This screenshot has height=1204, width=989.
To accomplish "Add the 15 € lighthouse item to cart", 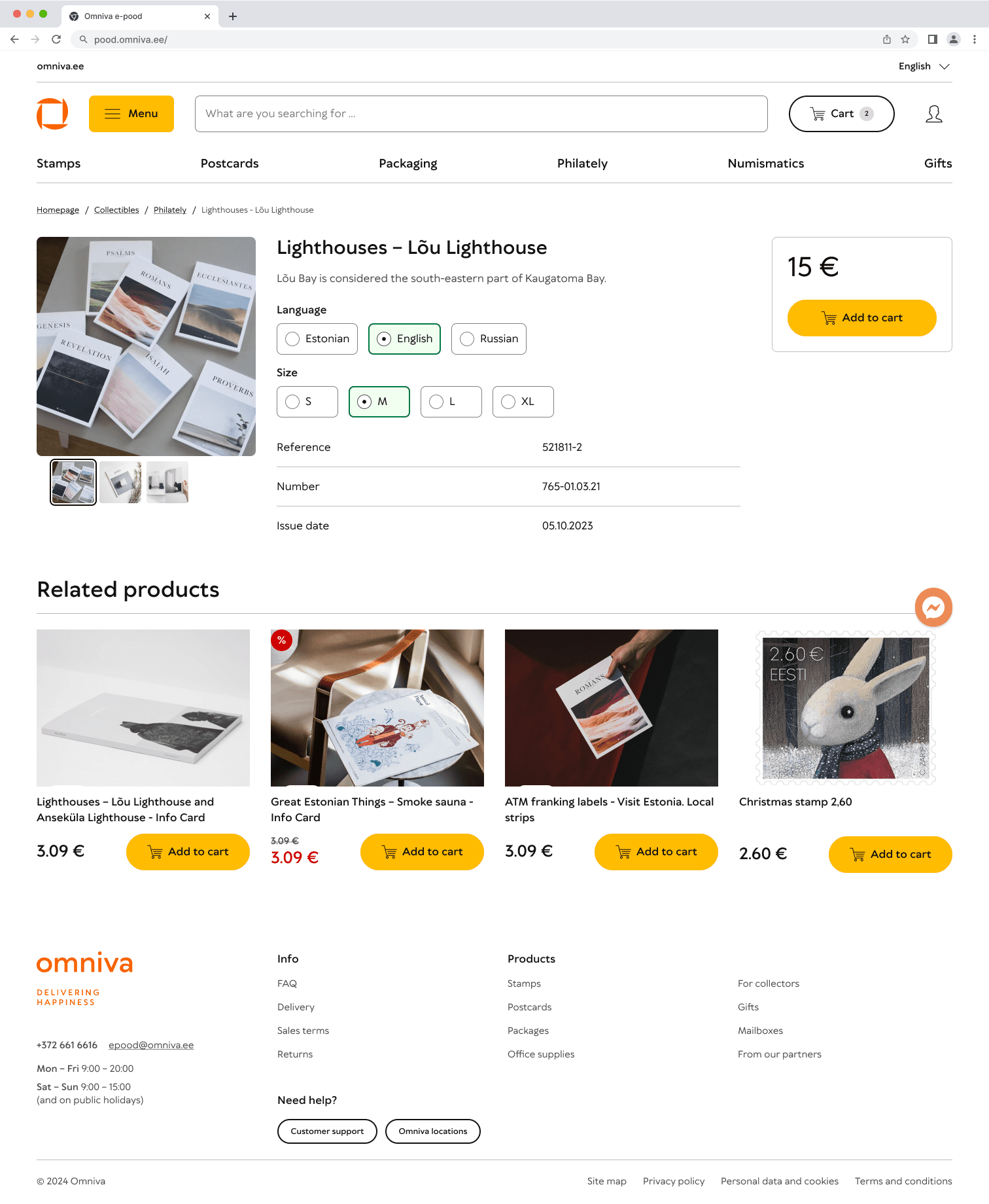I will pyautogui.click(x=862, y=318).
